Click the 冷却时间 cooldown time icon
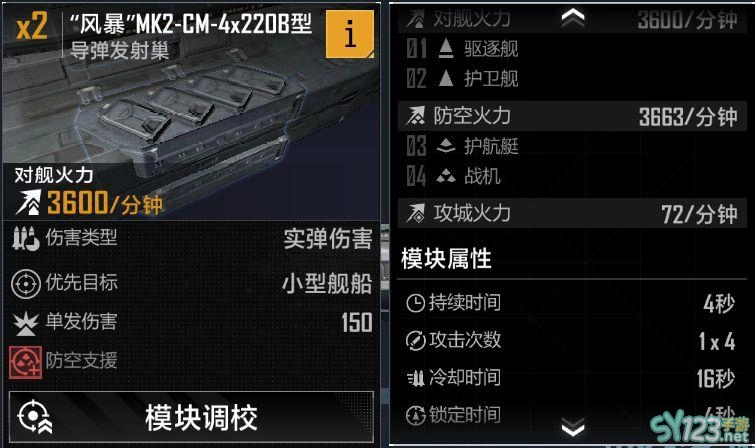Viewport: 755px width, 448px height. click(415, 379)
